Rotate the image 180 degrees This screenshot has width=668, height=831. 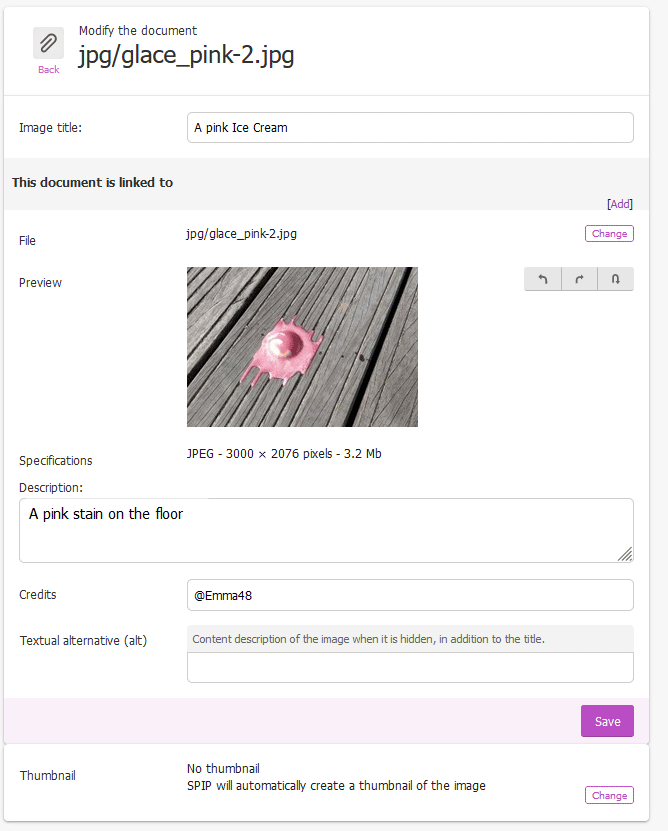click(615, 280)
